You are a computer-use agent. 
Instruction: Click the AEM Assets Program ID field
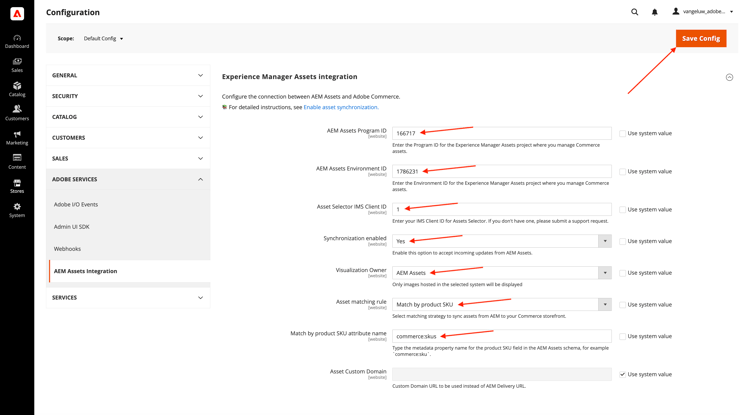click(502, 133)
